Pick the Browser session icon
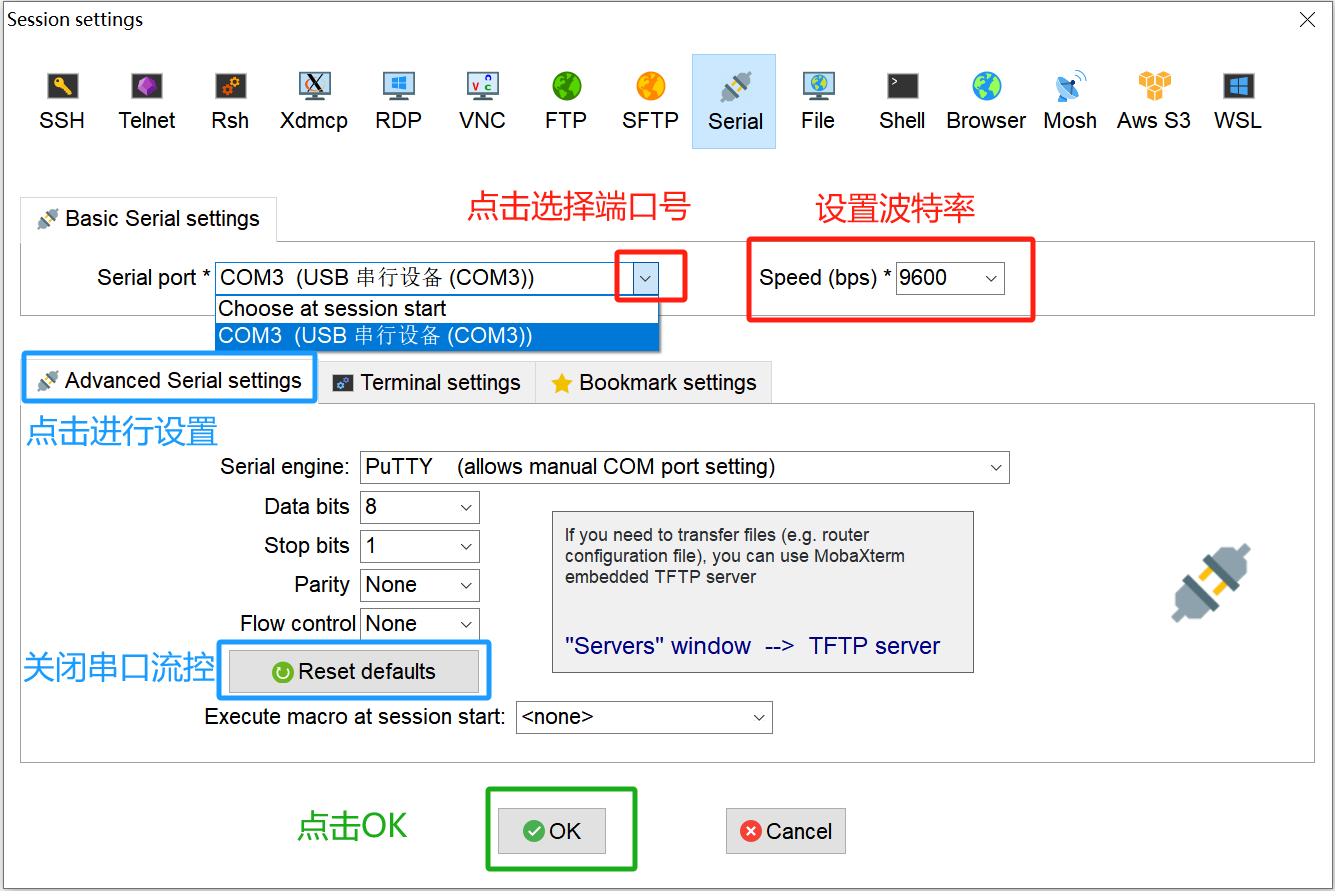 pyautogui.click(x=986, y=101)
